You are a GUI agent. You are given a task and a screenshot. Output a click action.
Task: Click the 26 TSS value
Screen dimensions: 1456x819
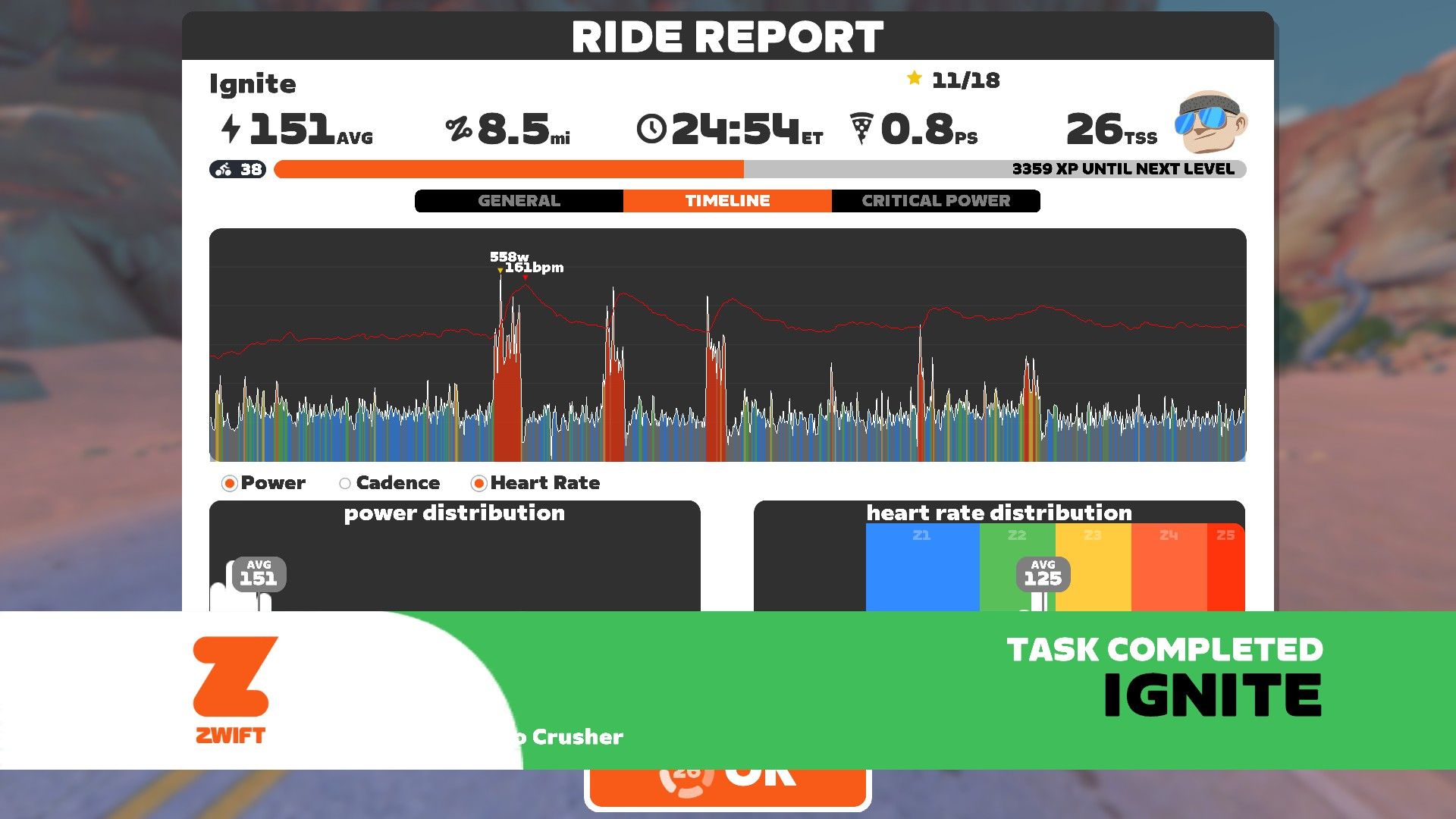pyautogui.click(x=1112, y=129)
